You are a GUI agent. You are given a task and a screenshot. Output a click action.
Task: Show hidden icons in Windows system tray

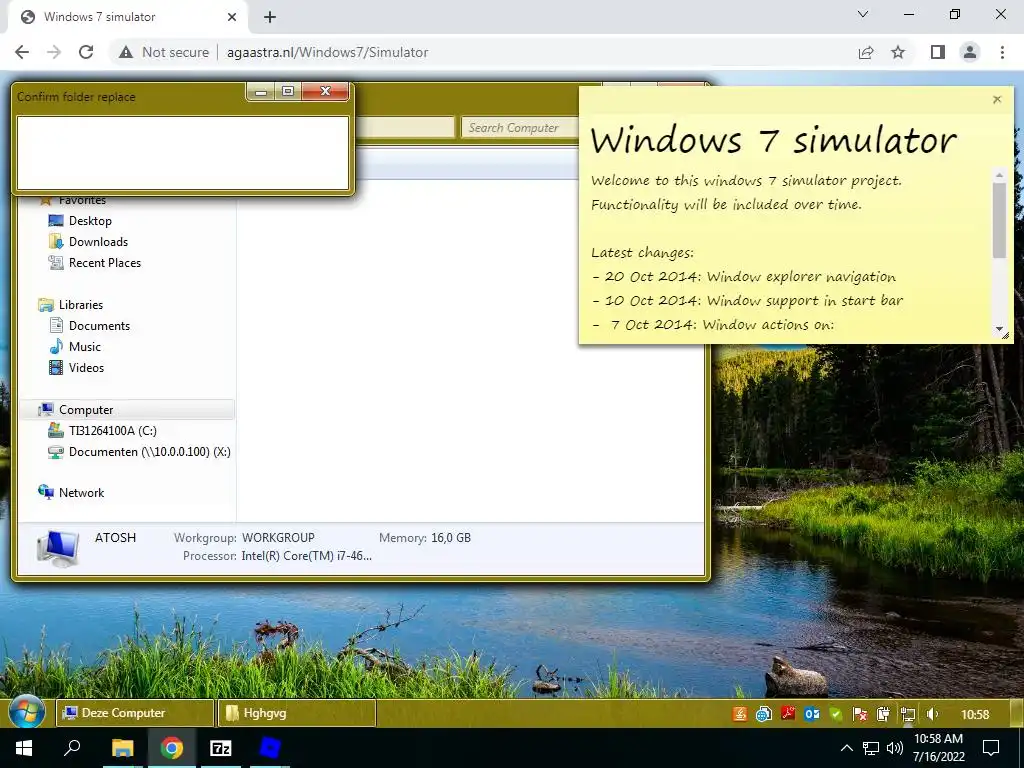click(x=846, y=748)
